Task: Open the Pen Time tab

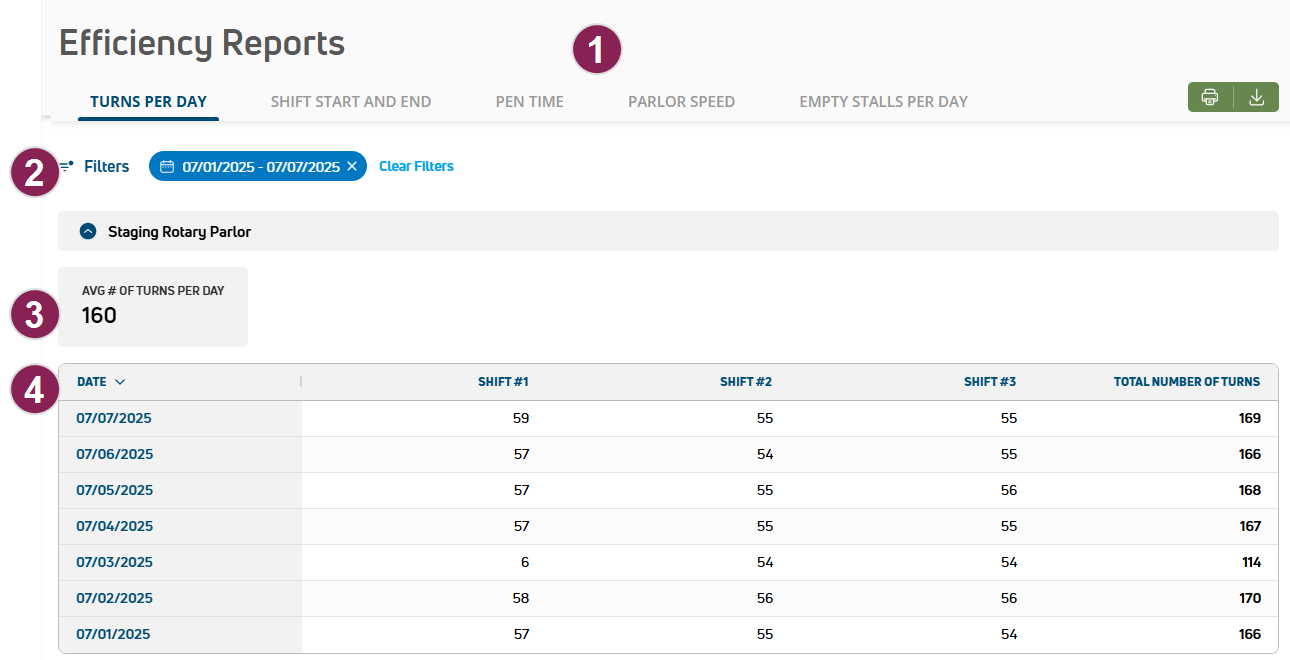Action: (529, 101)
